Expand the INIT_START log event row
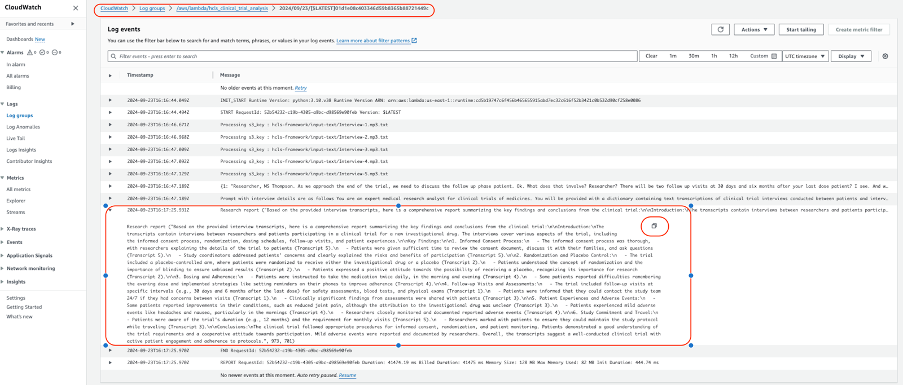The height and width of the screenshot is (386, 904). [x=110, y=100]
